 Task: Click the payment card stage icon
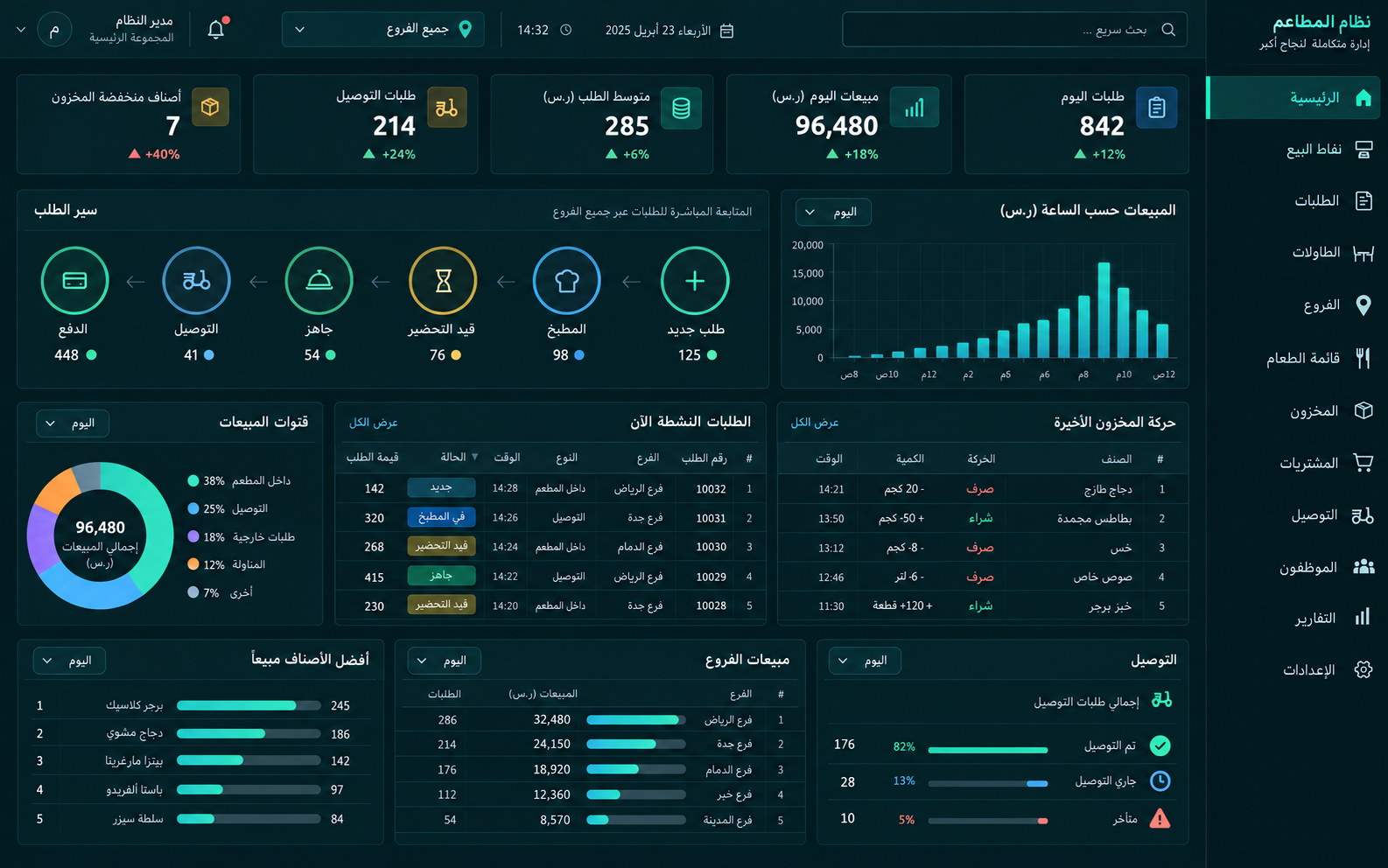pyautogui.click(x=75, y=281)
